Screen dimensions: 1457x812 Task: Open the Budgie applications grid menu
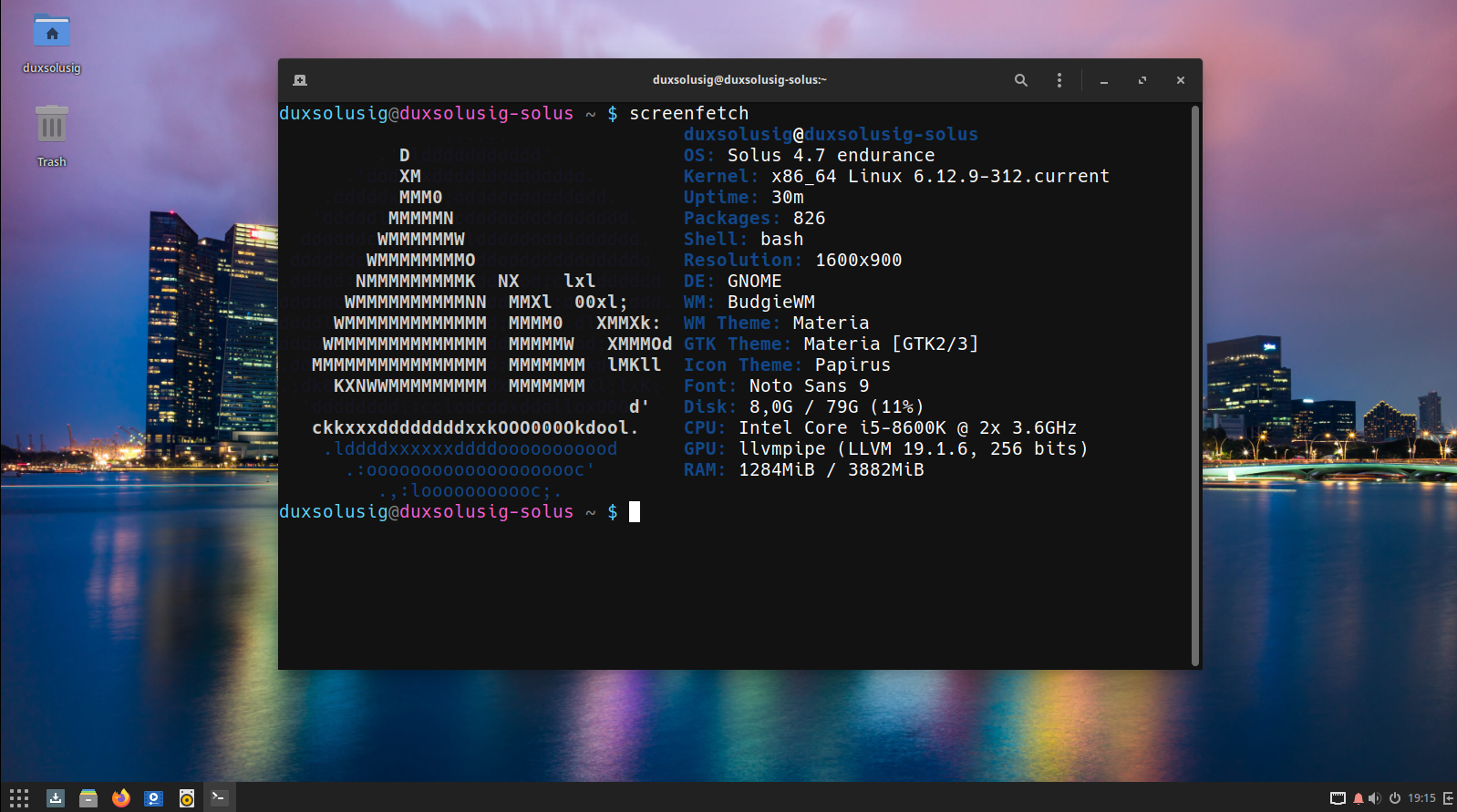[x=19, y=798]
